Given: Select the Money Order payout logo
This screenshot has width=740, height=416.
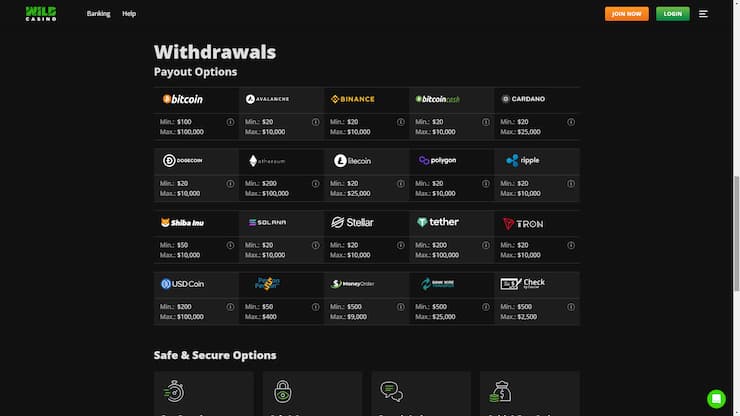Looking at the screenshot, I should pyautogui.click(x=353, y=284).
